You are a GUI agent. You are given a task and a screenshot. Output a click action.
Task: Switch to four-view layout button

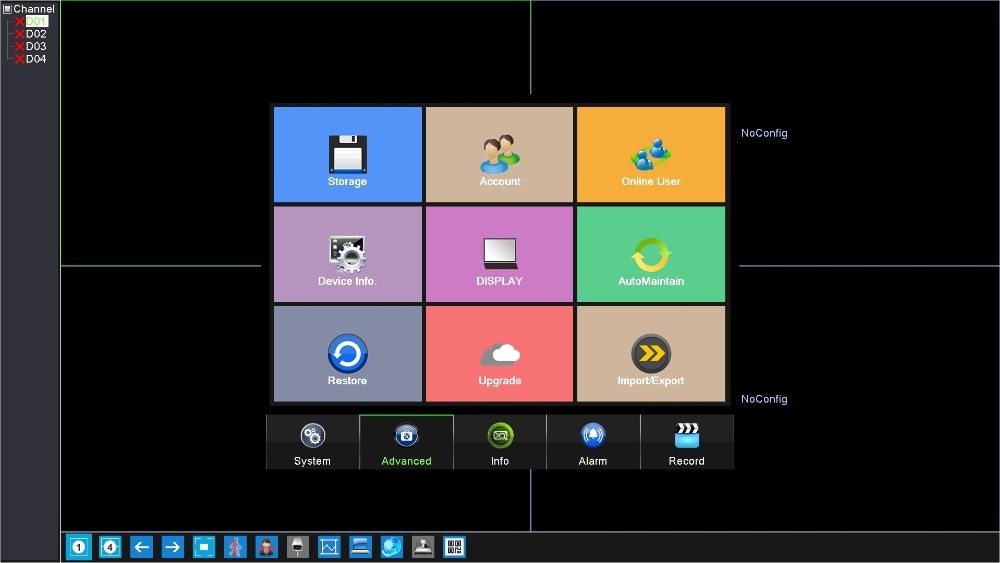click(110, 547)
